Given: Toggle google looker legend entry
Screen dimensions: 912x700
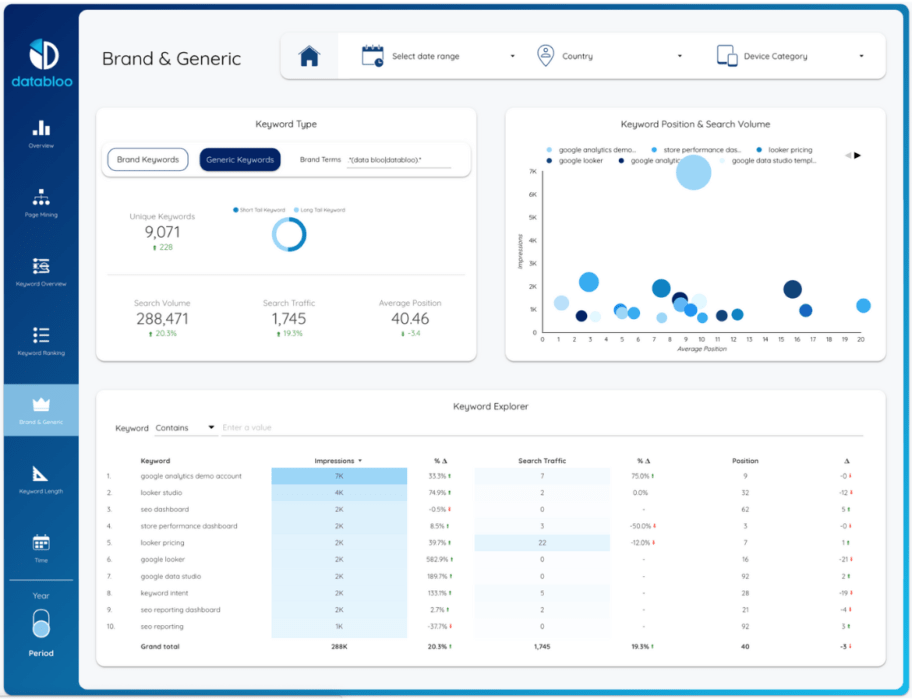Looking at the screenshot, I should (575, 160).
